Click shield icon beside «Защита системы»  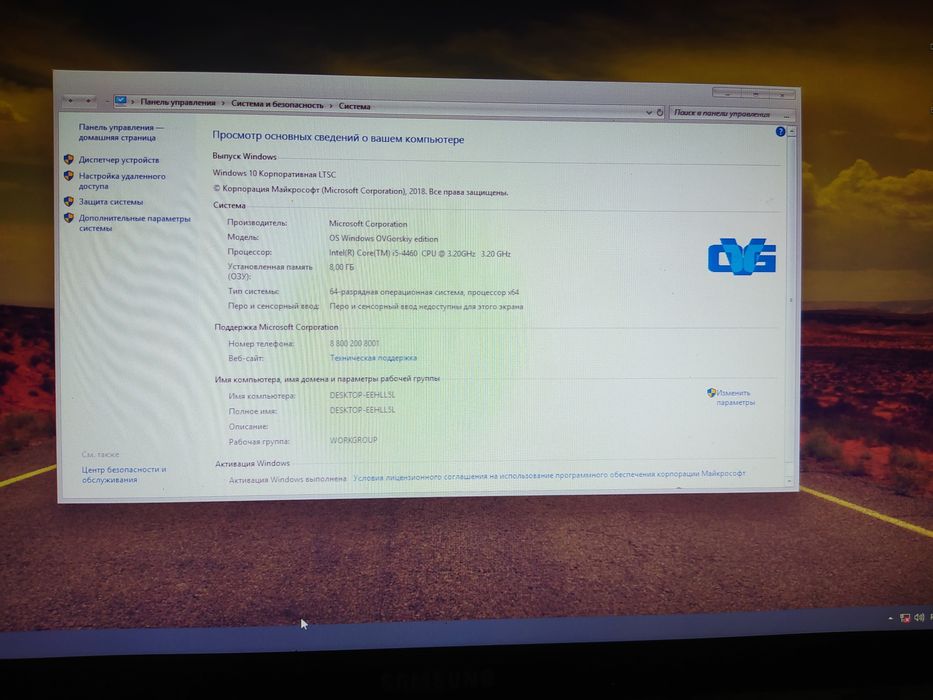(x=69, y=202)
